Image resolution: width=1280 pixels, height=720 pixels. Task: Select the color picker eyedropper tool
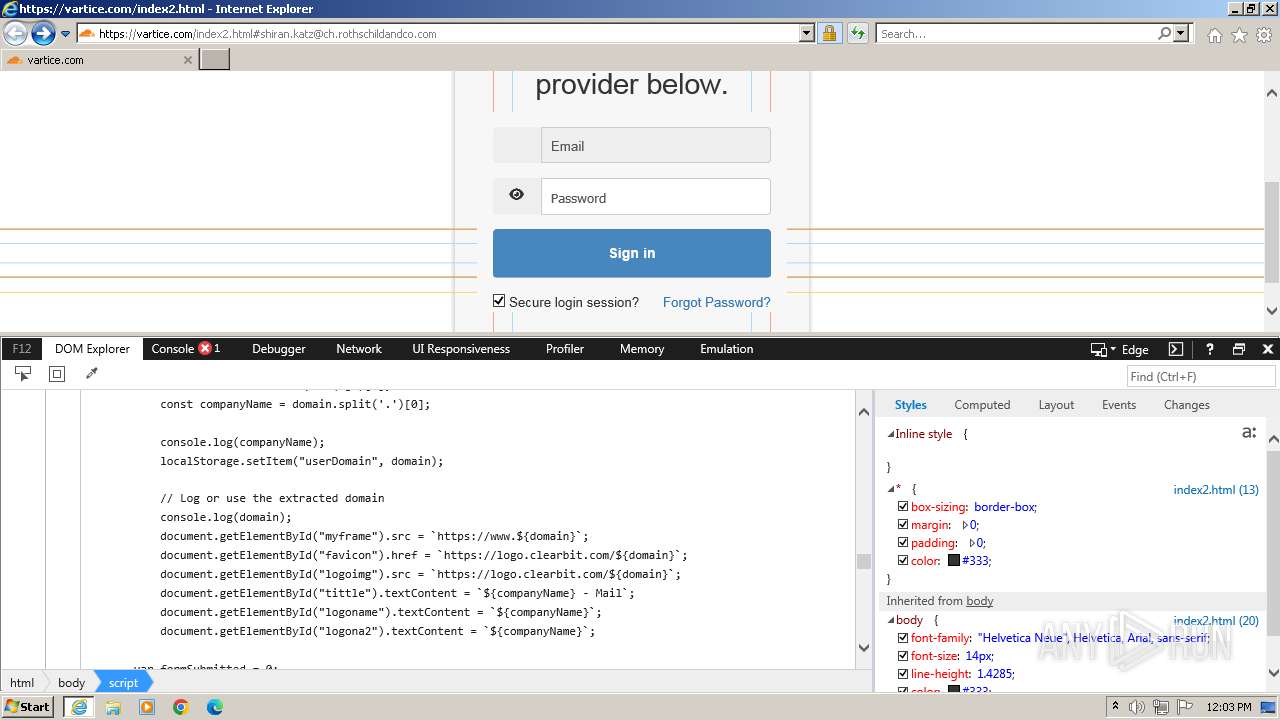point(92,374)
